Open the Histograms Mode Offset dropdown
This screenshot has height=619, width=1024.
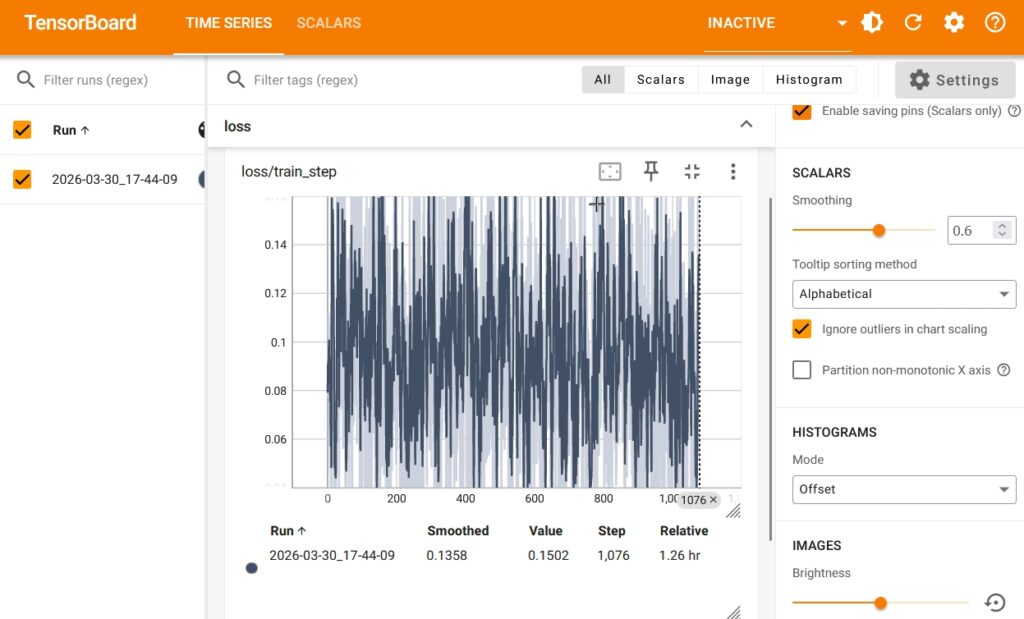[904, 490]
